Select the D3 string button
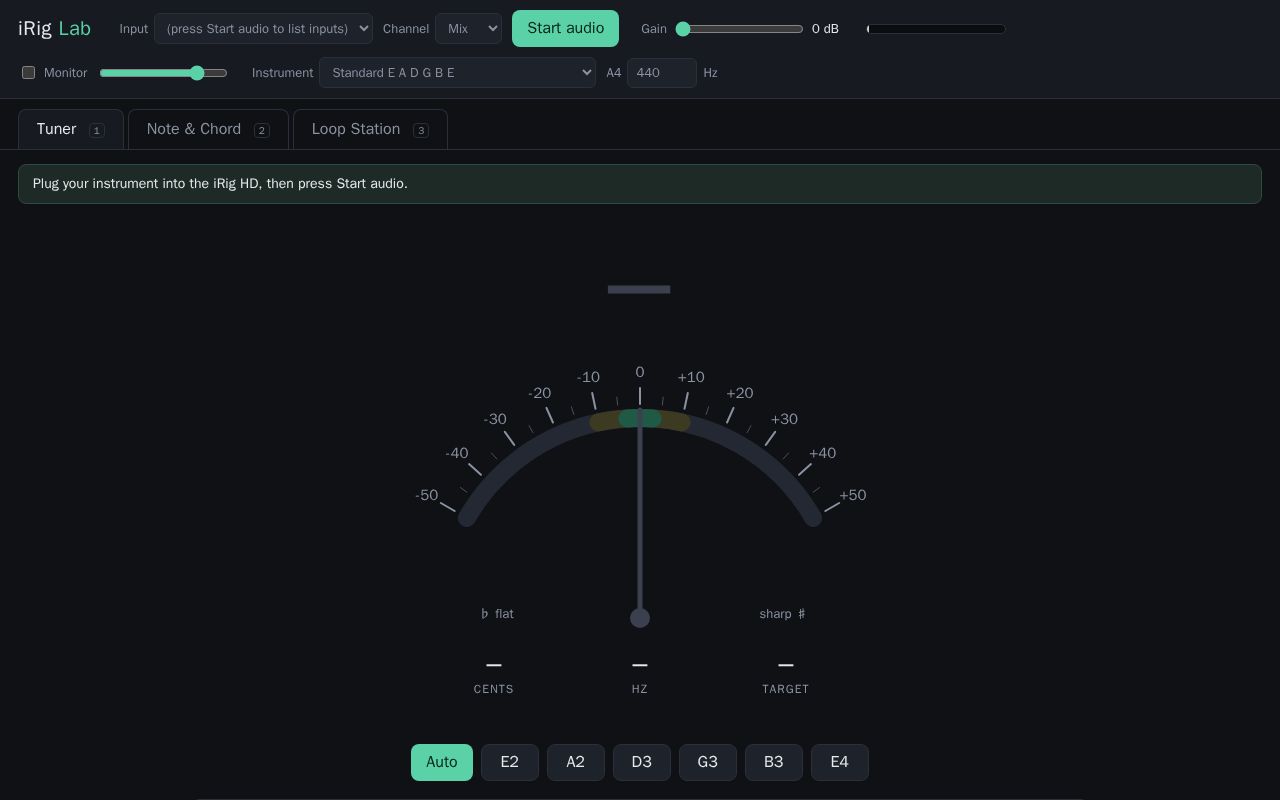Screen dimensions: 1280x800 point(642,762)
